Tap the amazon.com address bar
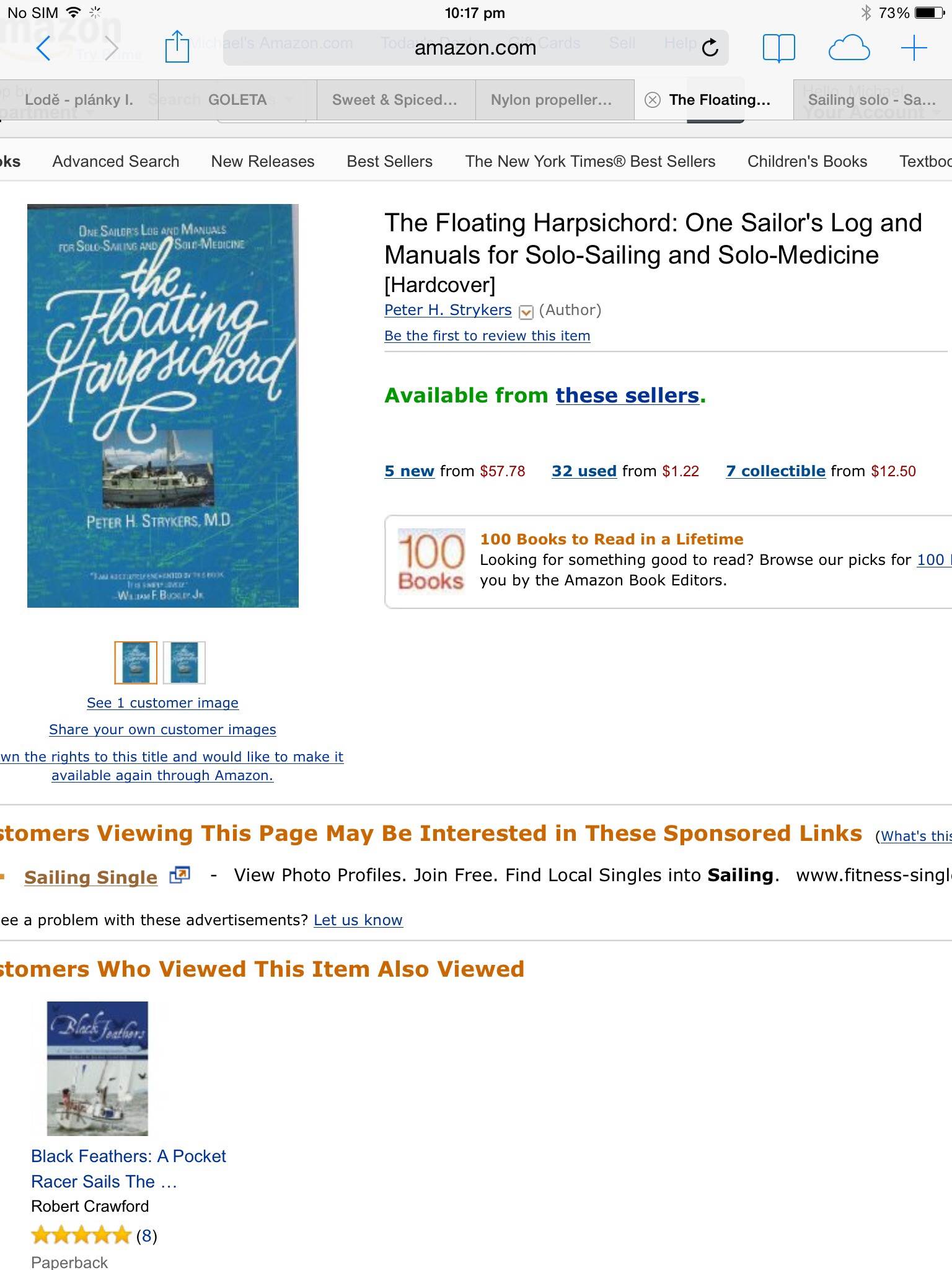 point(475,48)
